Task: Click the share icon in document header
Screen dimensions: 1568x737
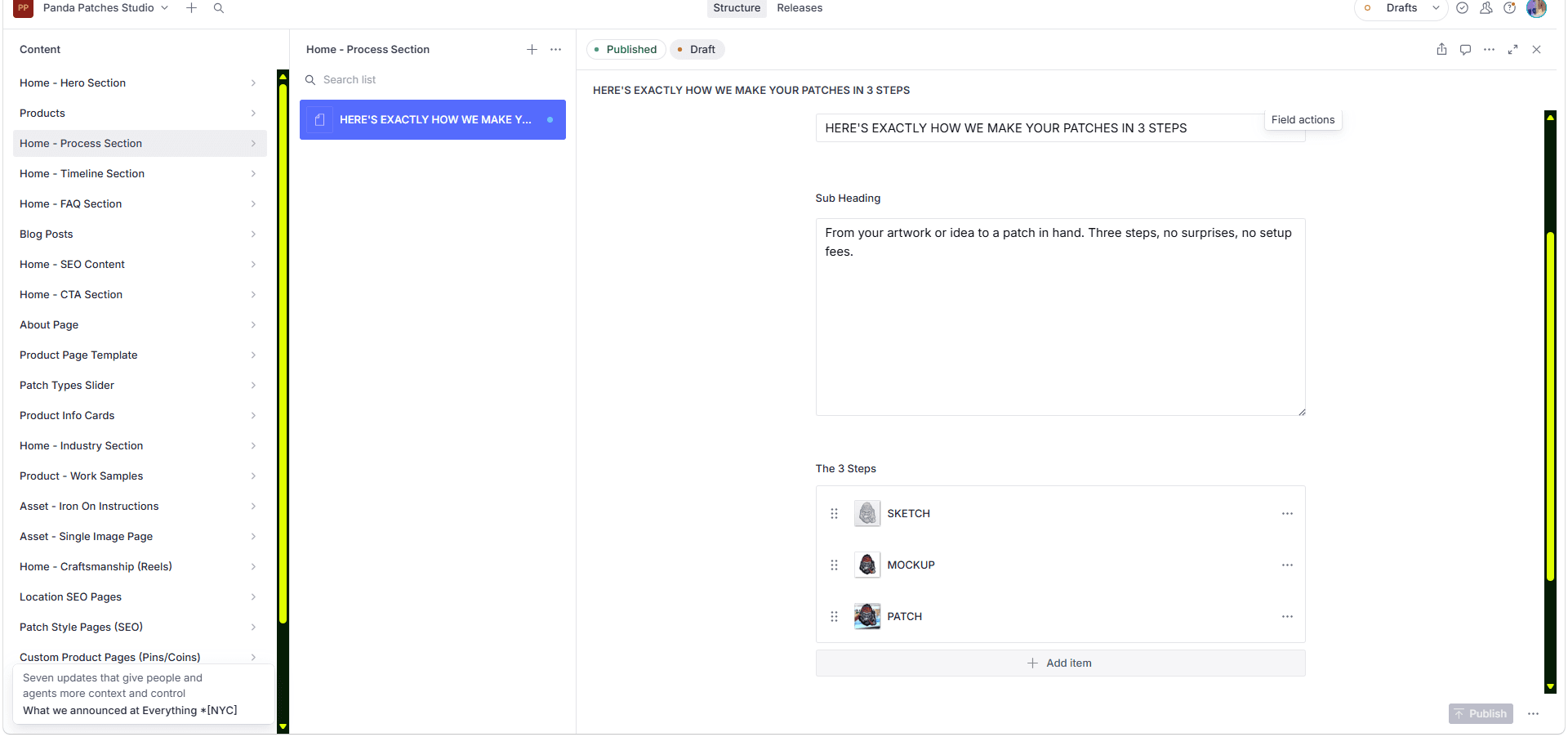Action: (1442, 49)
